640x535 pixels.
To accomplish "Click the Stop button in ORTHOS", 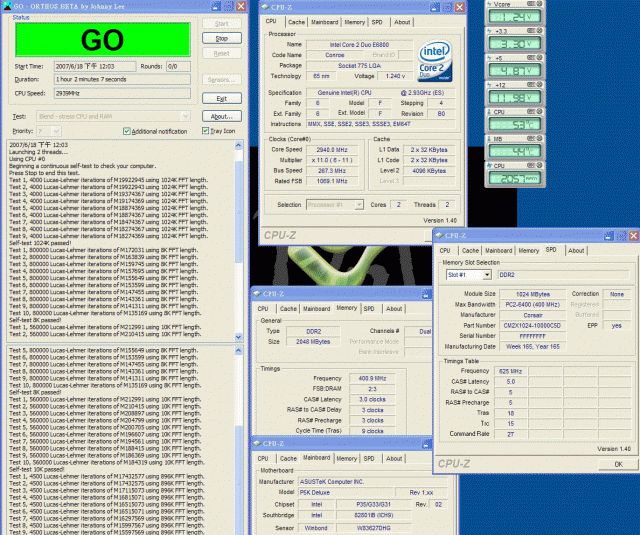I will pos(222,38).
